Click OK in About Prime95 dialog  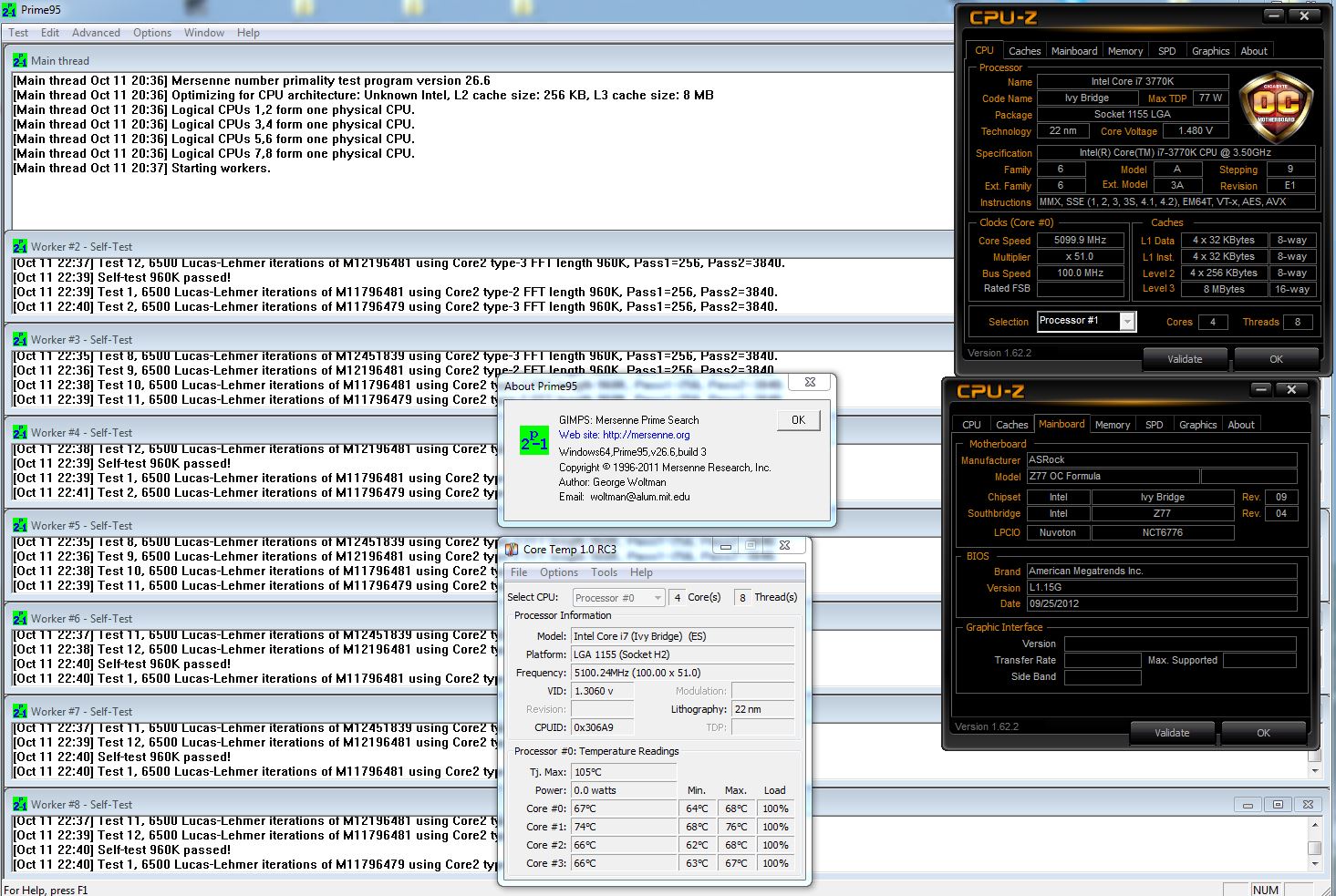798,420
